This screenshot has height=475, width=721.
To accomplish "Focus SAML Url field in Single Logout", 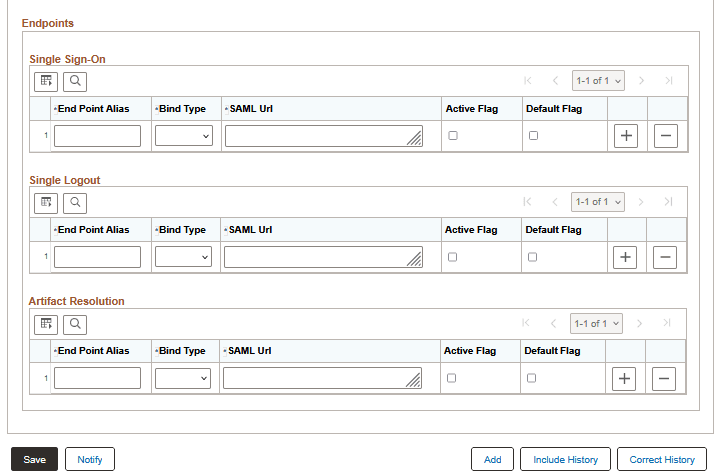I will click(x=323, y=257).
